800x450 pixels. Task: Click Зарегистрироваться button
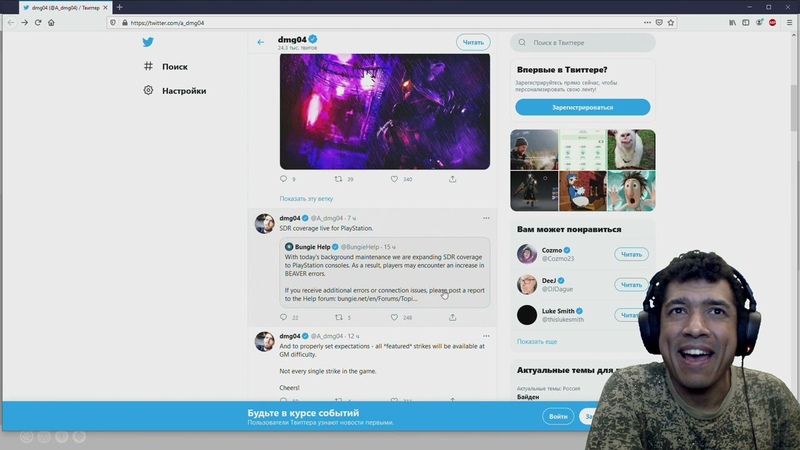click(583, 108)
